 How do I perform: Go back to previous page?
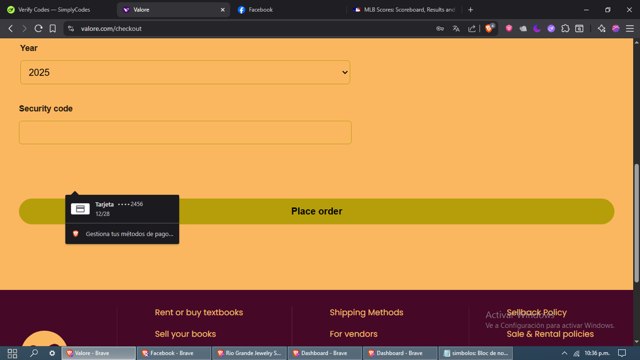11,28
